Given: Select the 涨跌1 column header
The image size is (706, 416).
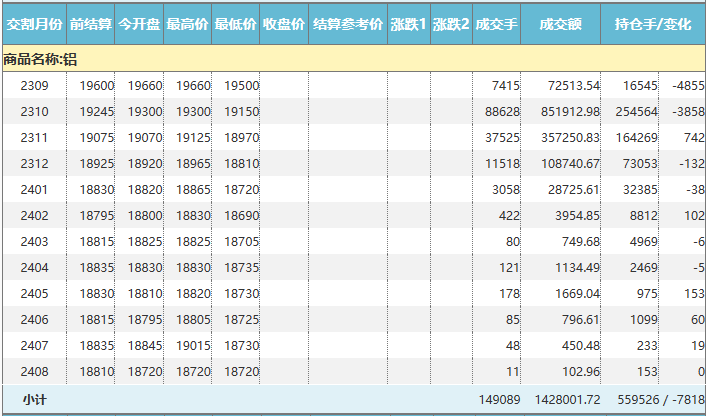Looking at the screenshot, I should click(408, 23).
